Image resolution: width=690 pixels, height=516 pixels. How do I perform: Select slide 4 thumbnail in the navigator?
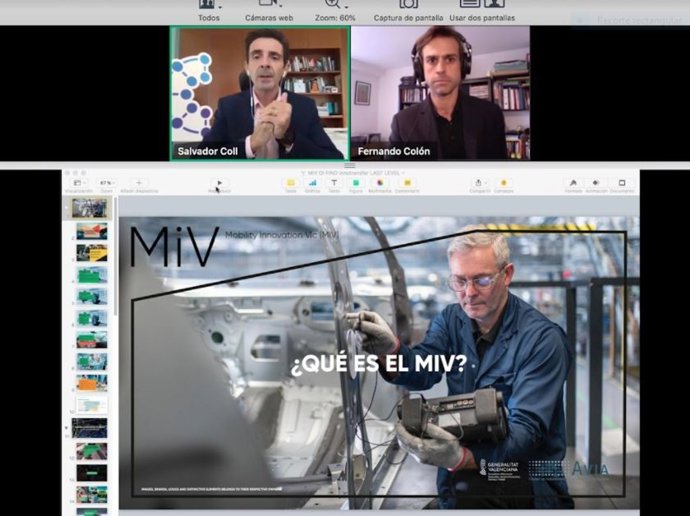[x=92, y=275]
